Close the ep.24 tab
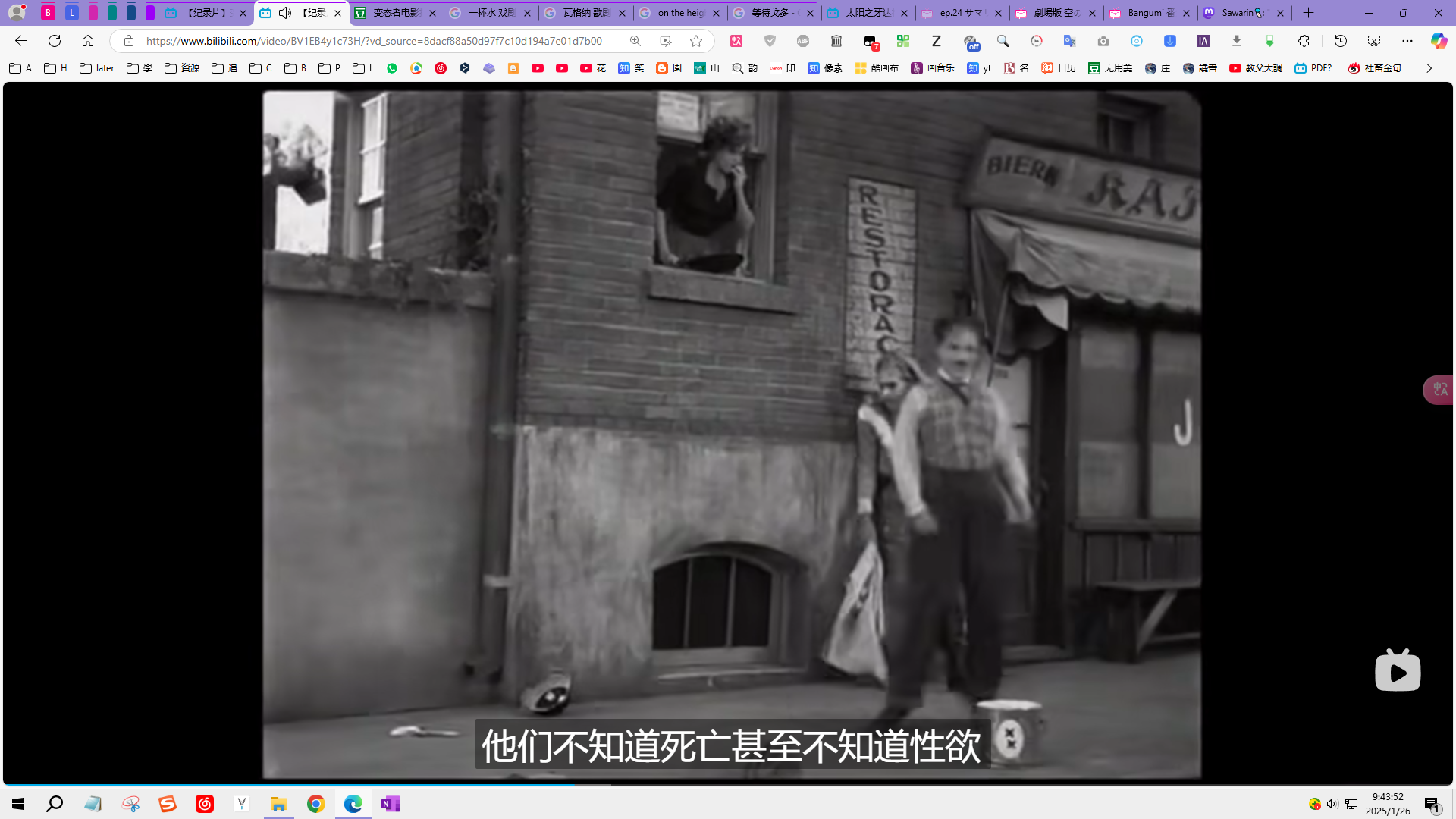The width and height of the screenshot is (1456, 819). point(998,13)
